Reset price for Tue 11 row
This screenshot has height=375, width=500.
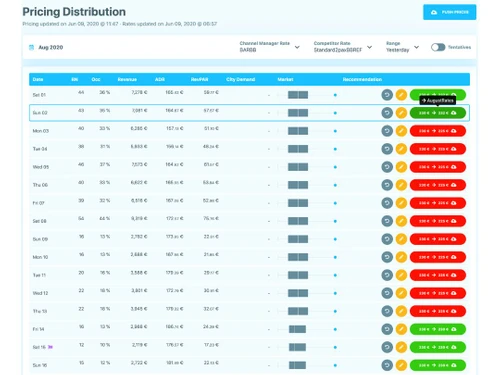tap(387, 275)
